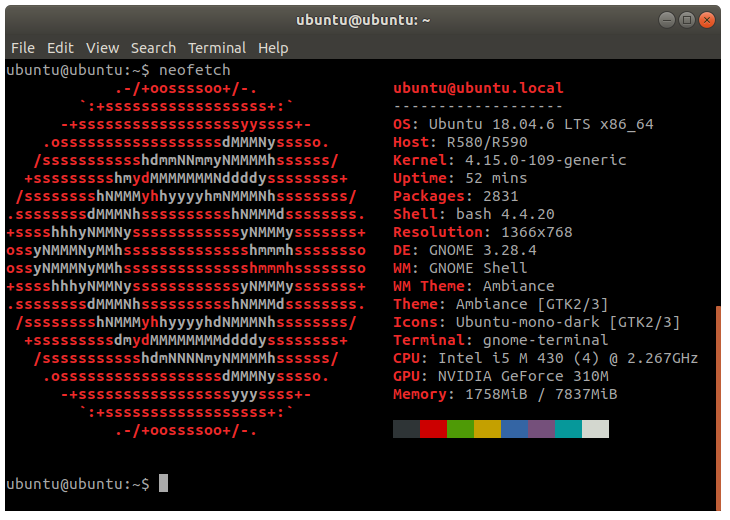Click the red color block
The height and width of the screenshot is (520, 730).
pyautogui.click(x=433, y=429)
